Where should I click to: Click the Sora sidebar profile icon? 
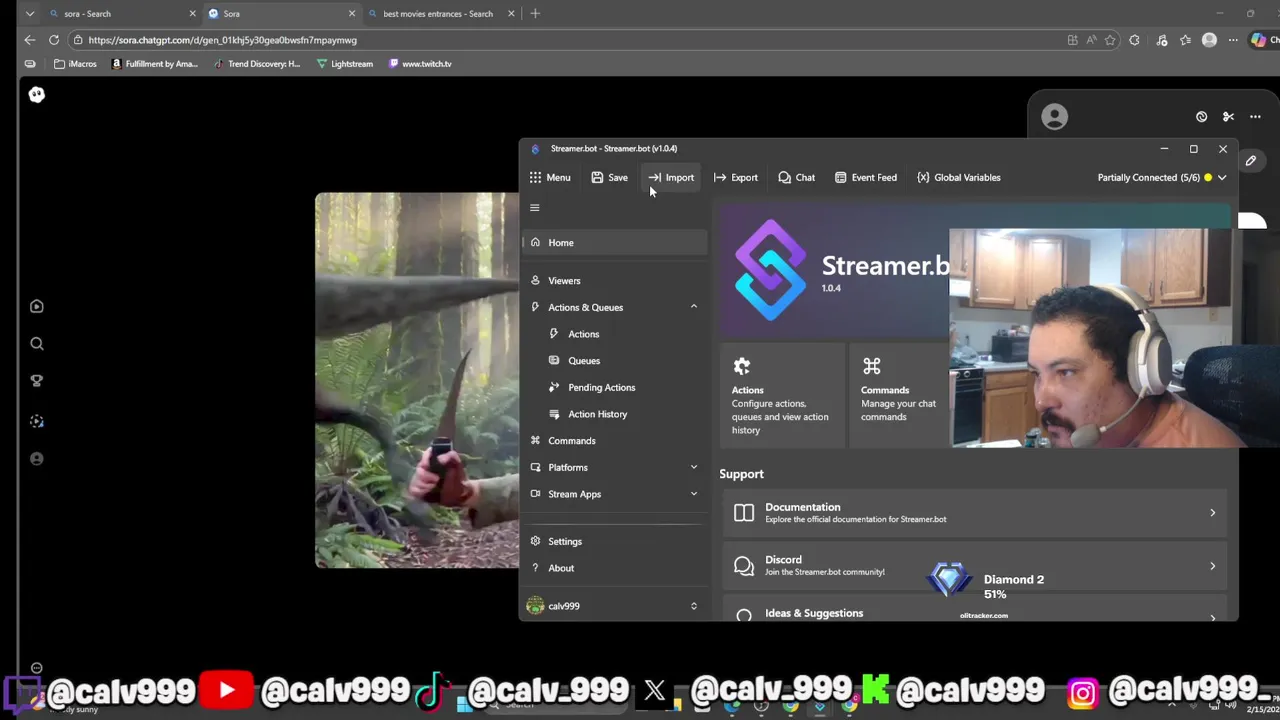coord(37,459)
